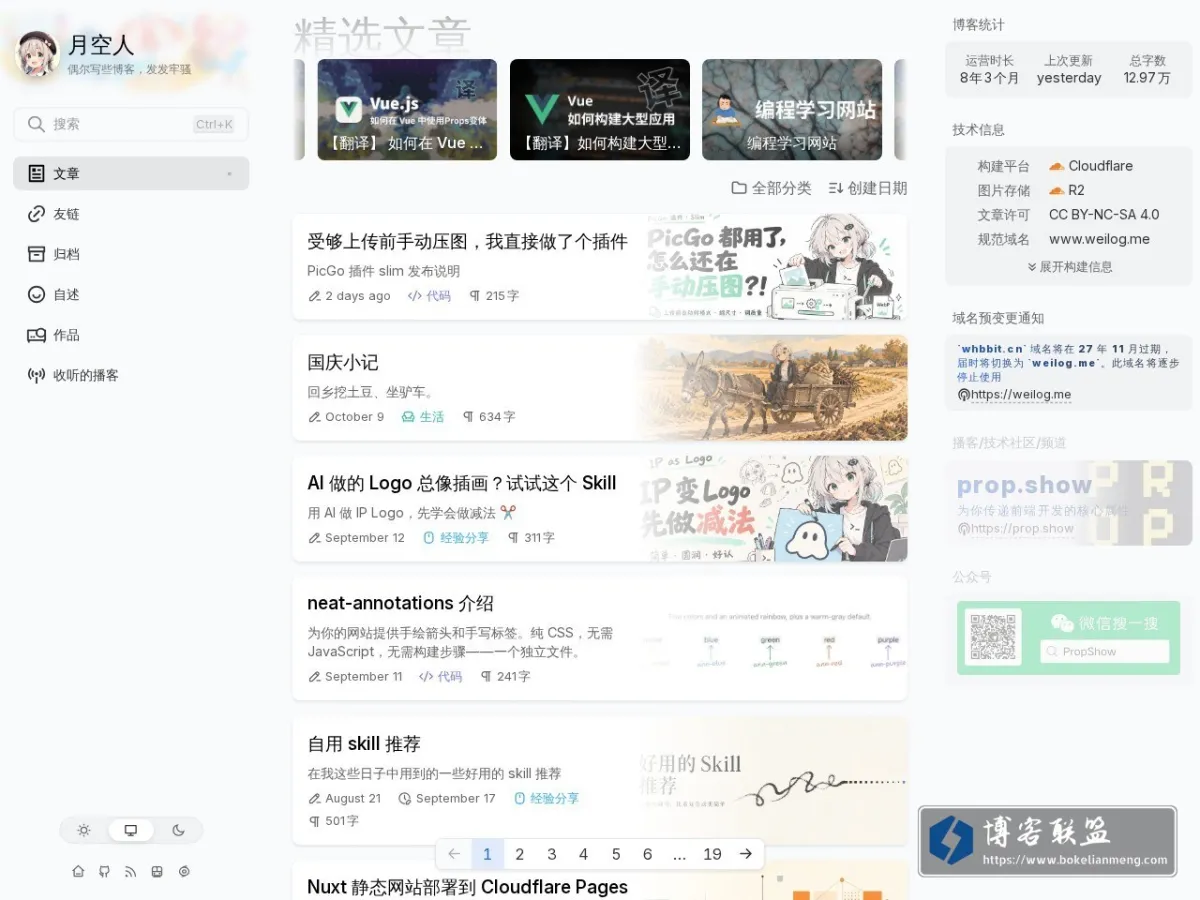Image resolution: width=1200 pixels, height=900 pixels.
Task: Click the sort icon next to 创建日期
Action: pos(836,188)
